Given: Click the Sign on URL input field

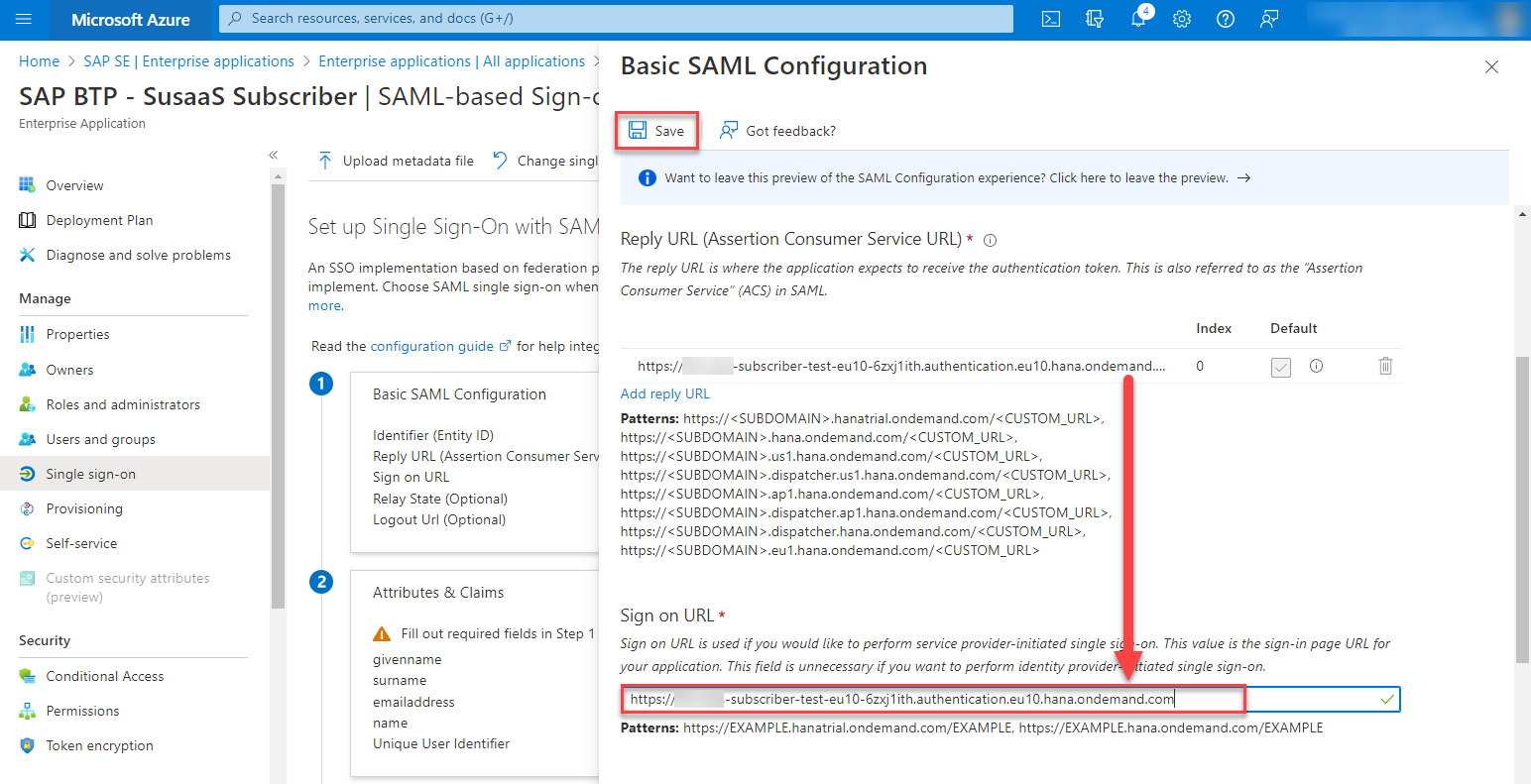Looking at the screenshot, I should click(1010, 699).
